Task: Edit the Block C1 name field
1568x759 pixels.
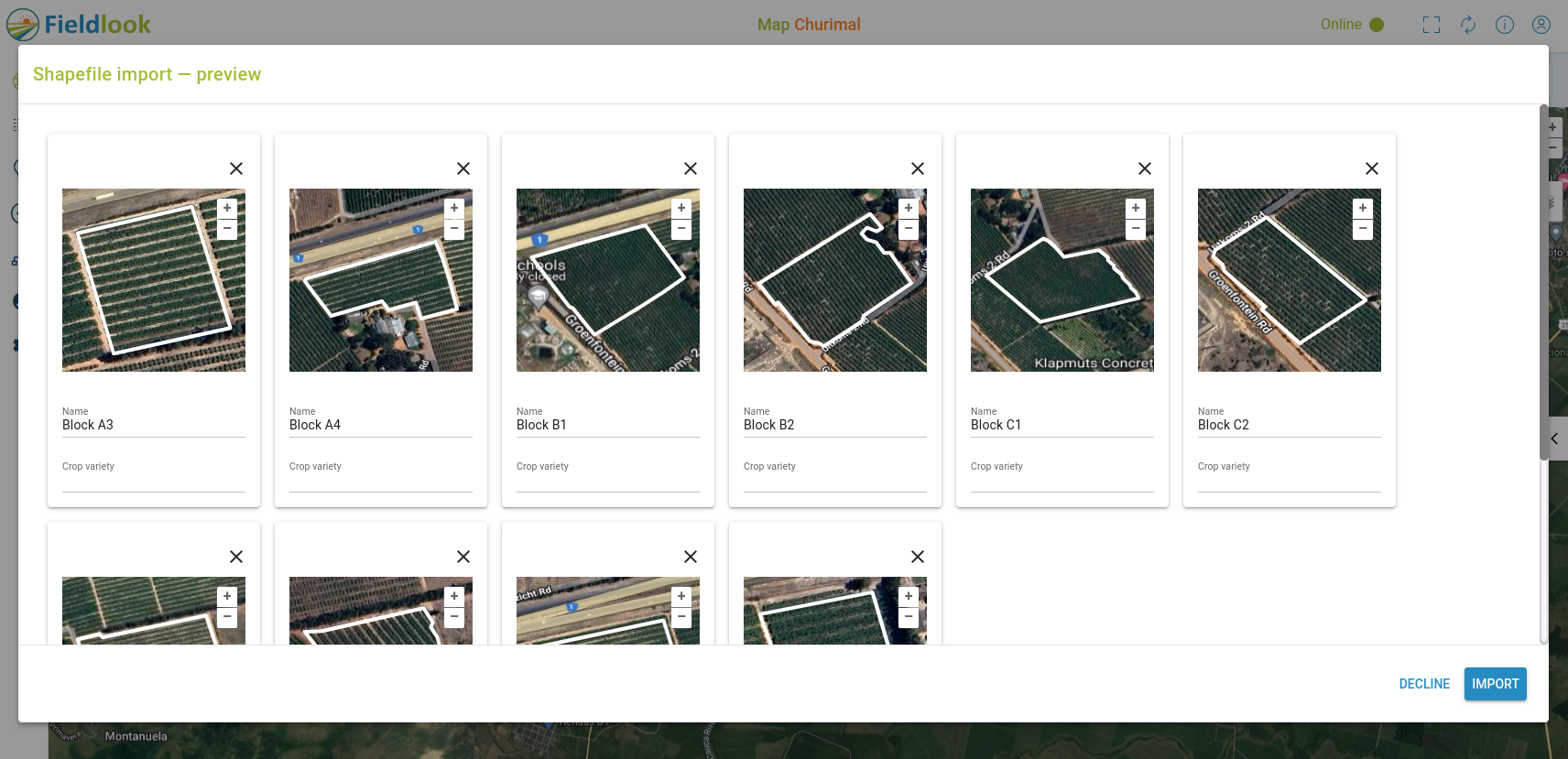Action: [x=1062, y=425]
